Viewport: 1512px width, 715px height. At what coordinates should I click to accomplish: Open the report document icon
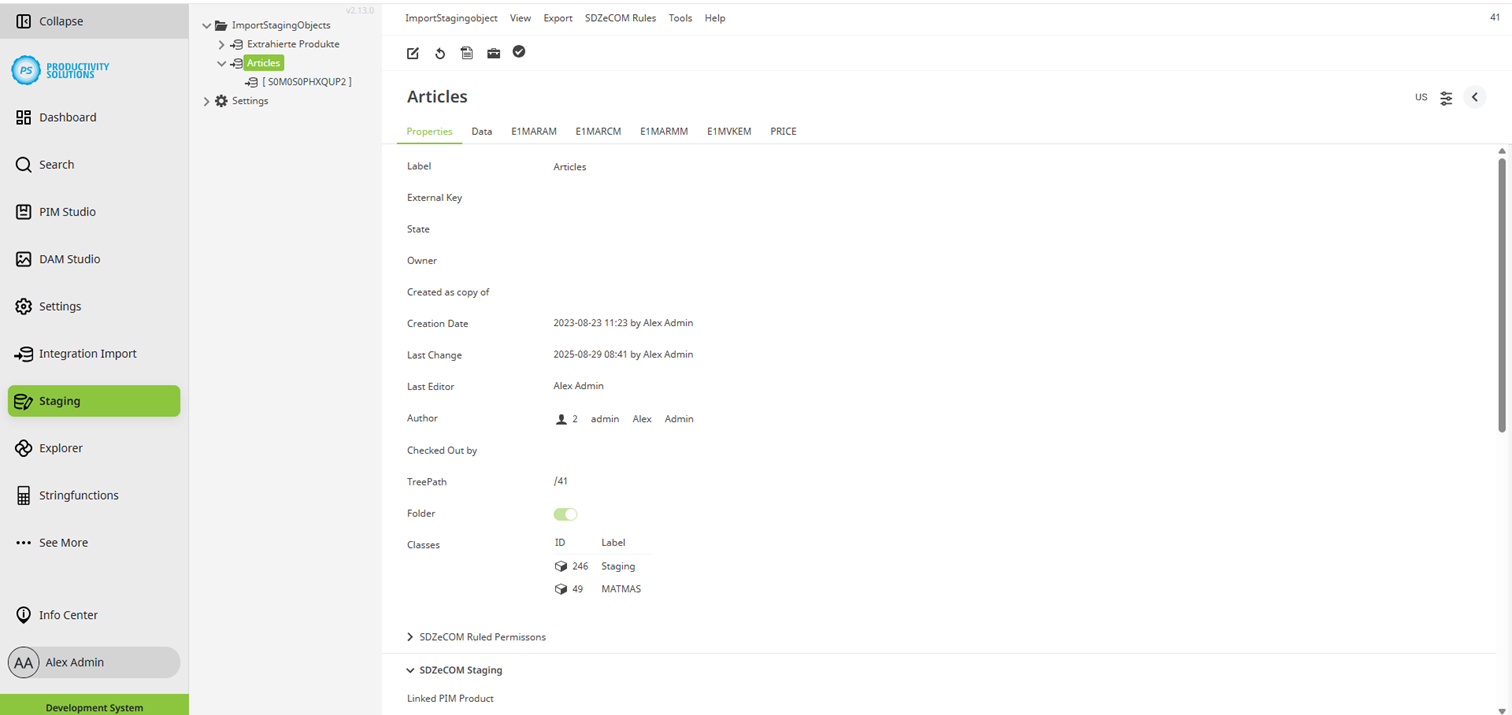tap(466, 53)
